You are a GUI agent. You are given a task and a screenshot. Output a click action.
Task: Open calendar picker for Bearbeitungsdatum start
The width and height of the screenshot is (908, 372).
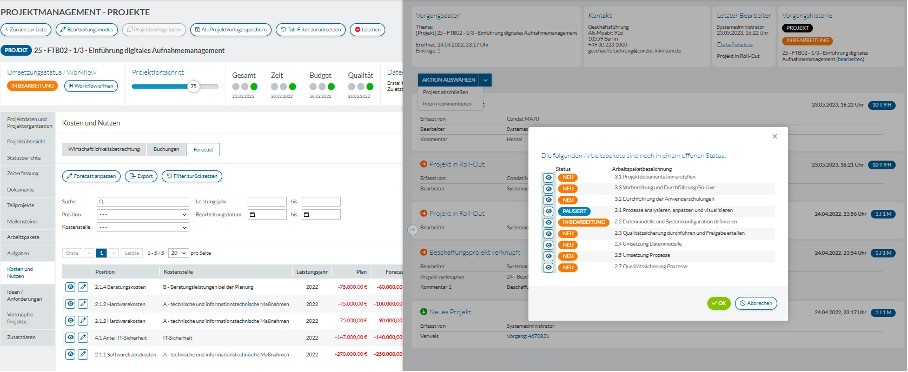(x=252, y=215)
